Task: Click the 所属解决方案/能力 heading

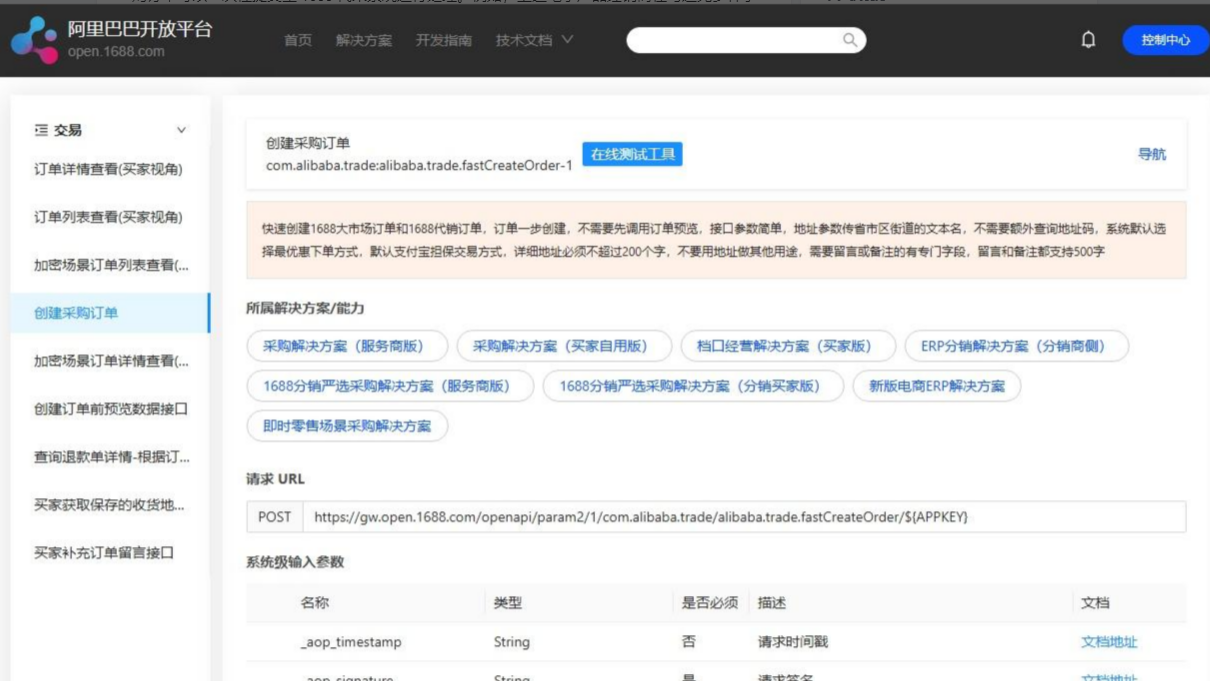Action: point(305,308)
